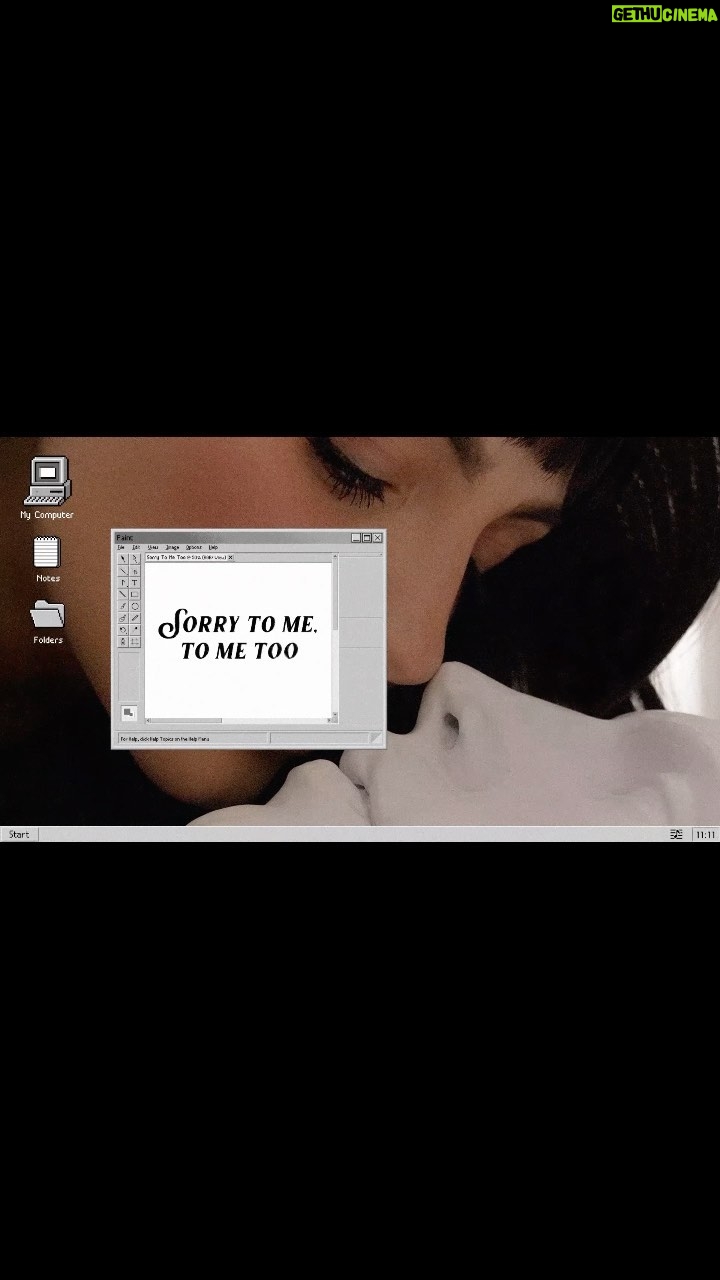Viewport: 720px width, 1280px height.
Task: Select the crop tool in the toolbox's last row
Action: pos(135,642)
